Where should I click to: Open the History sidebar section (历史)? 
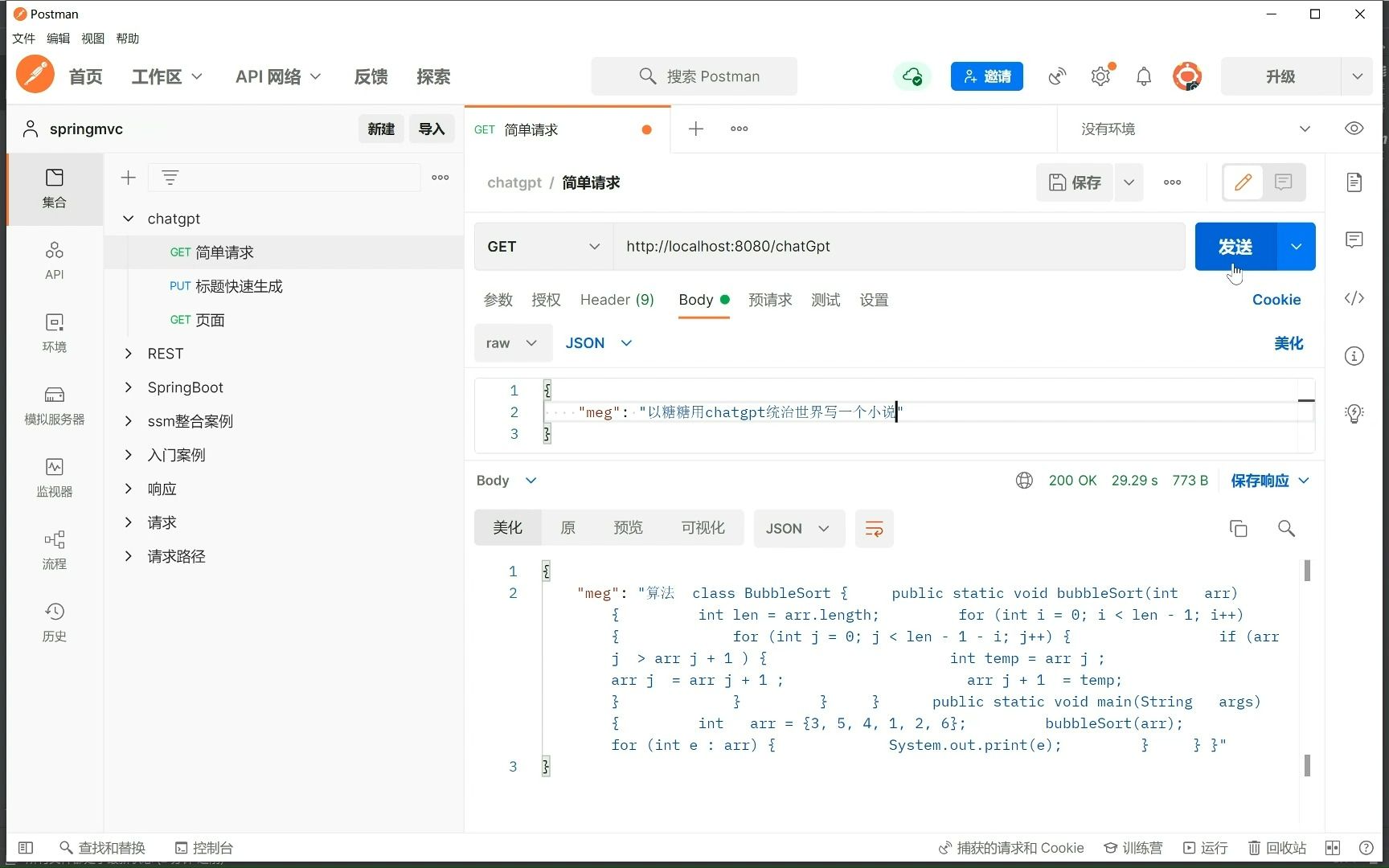(55, 623)
